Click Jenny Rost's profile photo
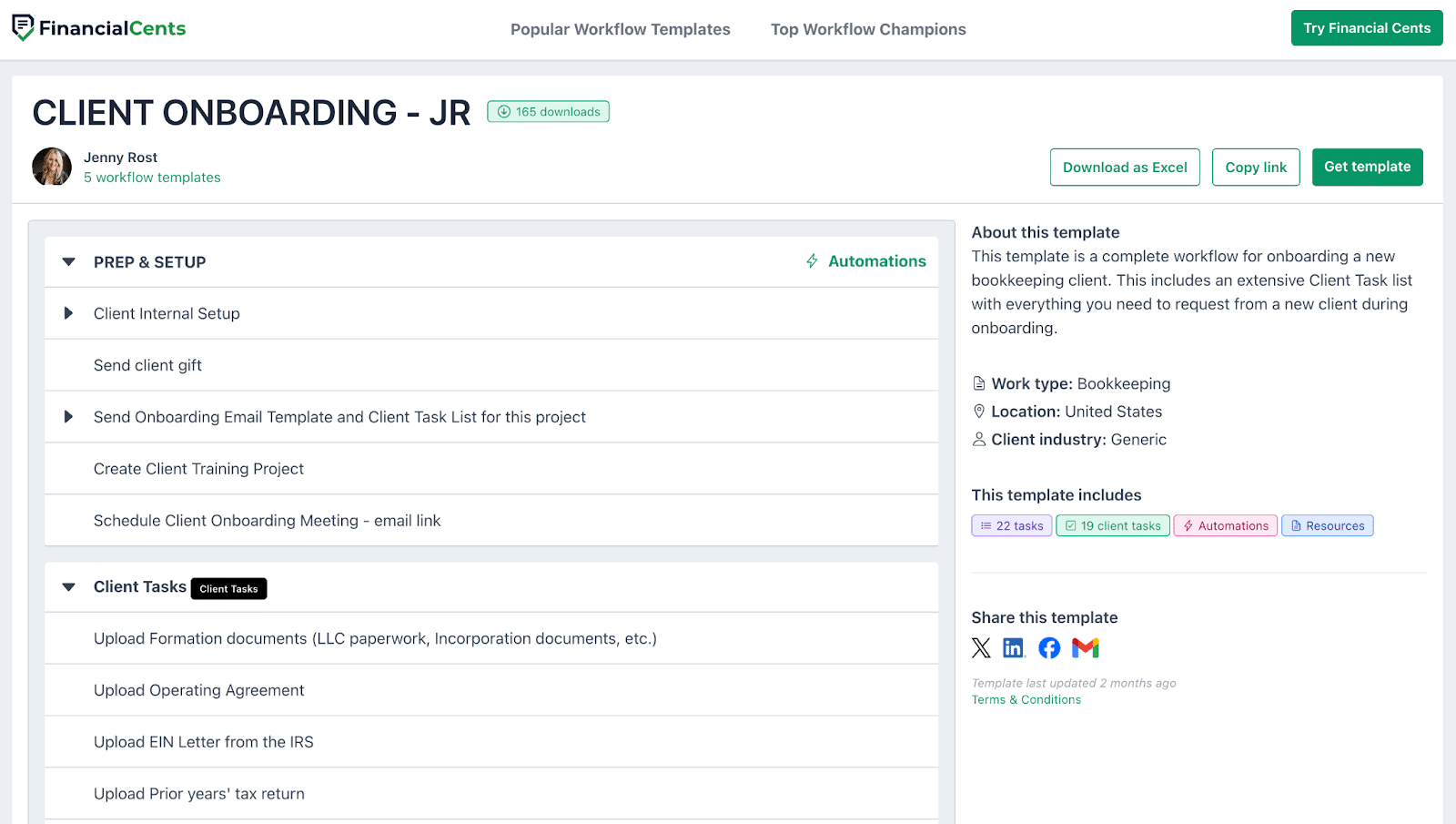 (52, 167)
